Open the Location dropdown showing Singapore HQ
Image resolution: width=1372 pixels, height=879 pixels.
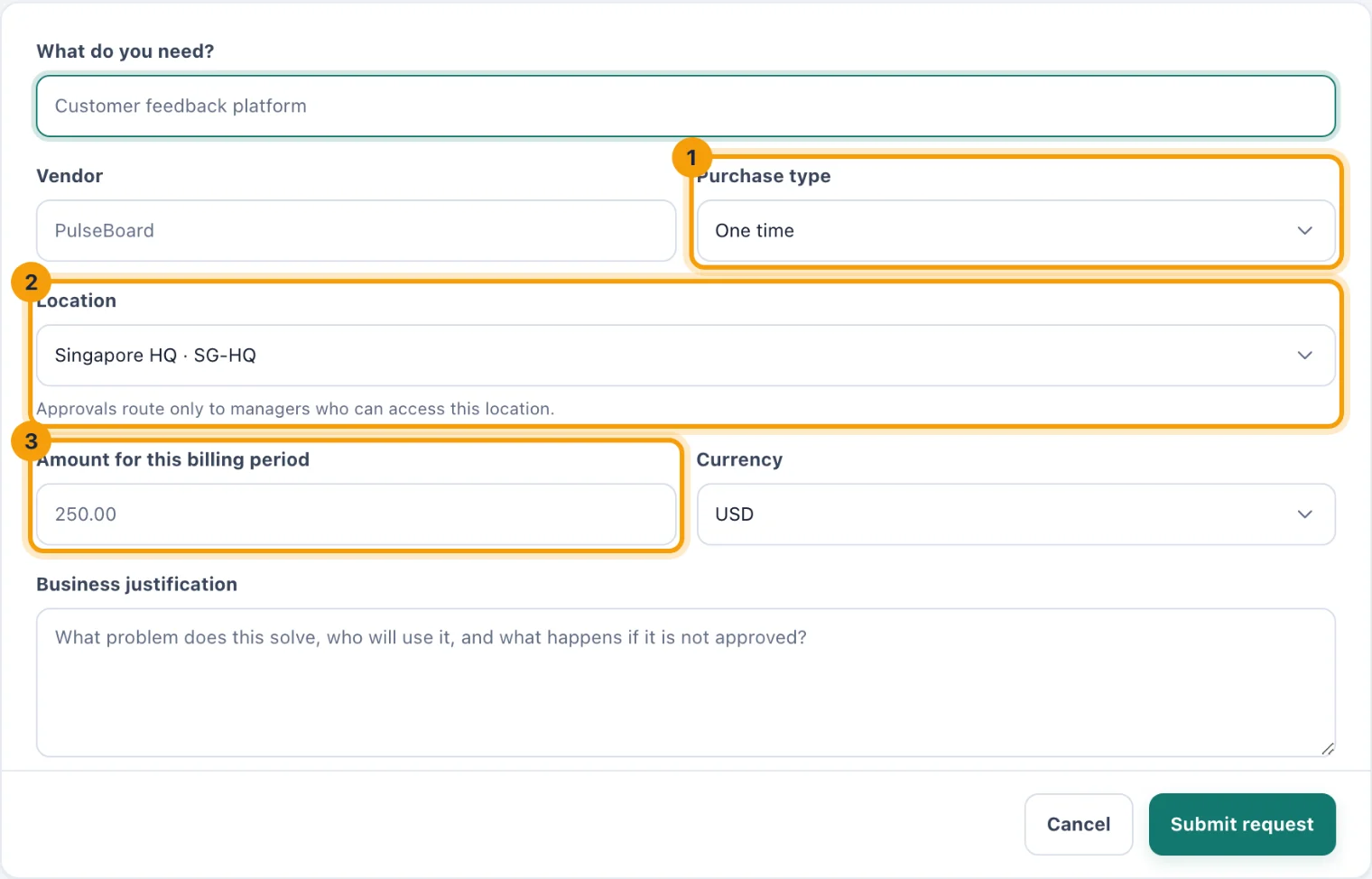click(x=686, y=356)
